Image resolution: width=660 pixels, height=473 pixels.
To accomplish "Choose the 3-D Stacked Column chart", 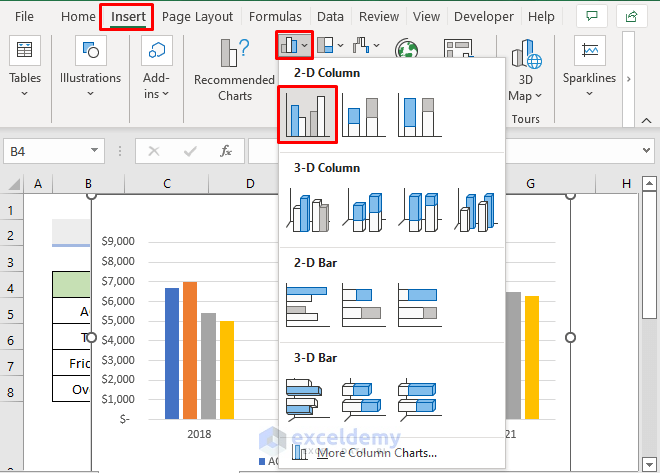I will 364,210.
